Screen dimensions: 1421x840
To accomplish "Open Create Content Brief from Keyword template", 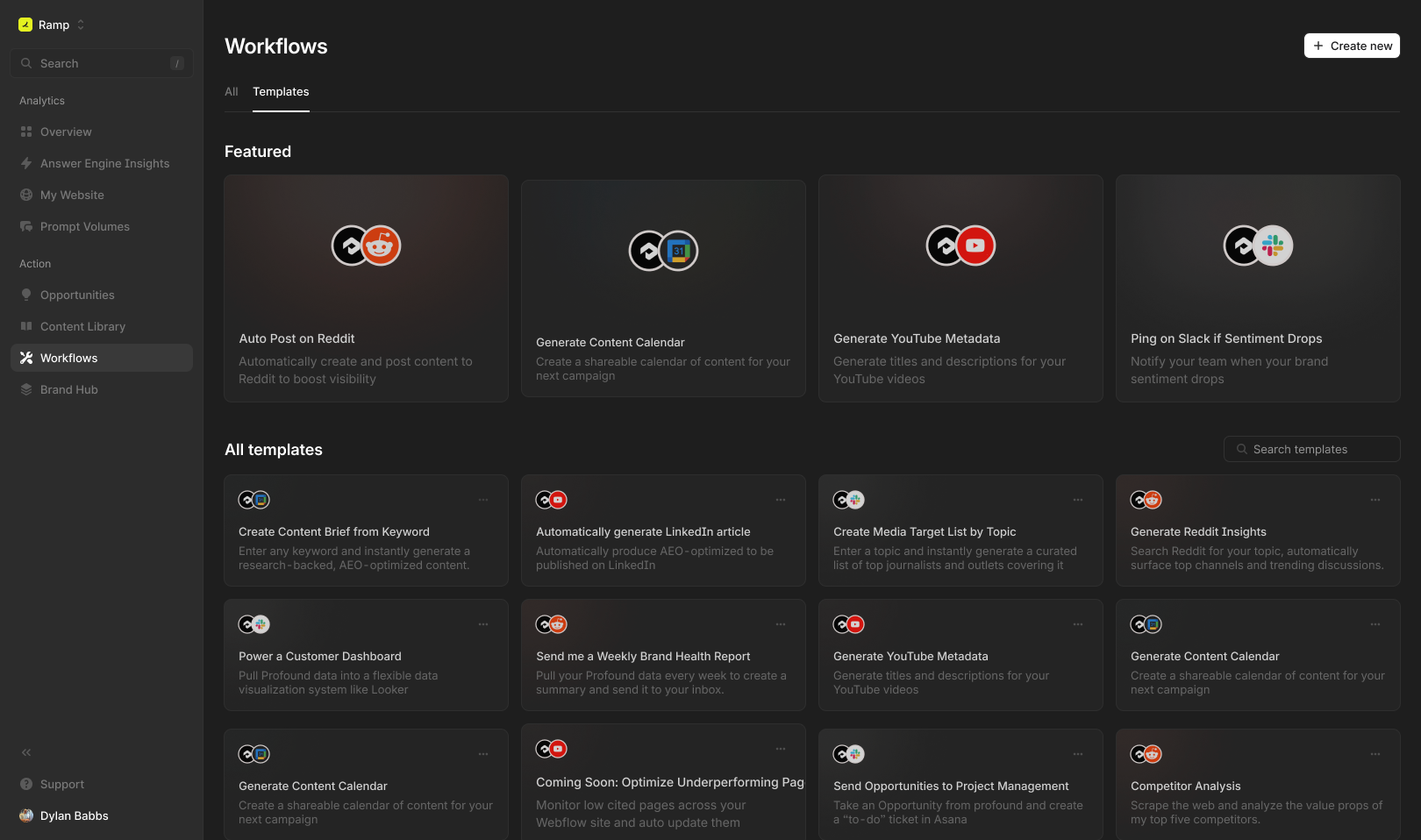I will [367, 530].
